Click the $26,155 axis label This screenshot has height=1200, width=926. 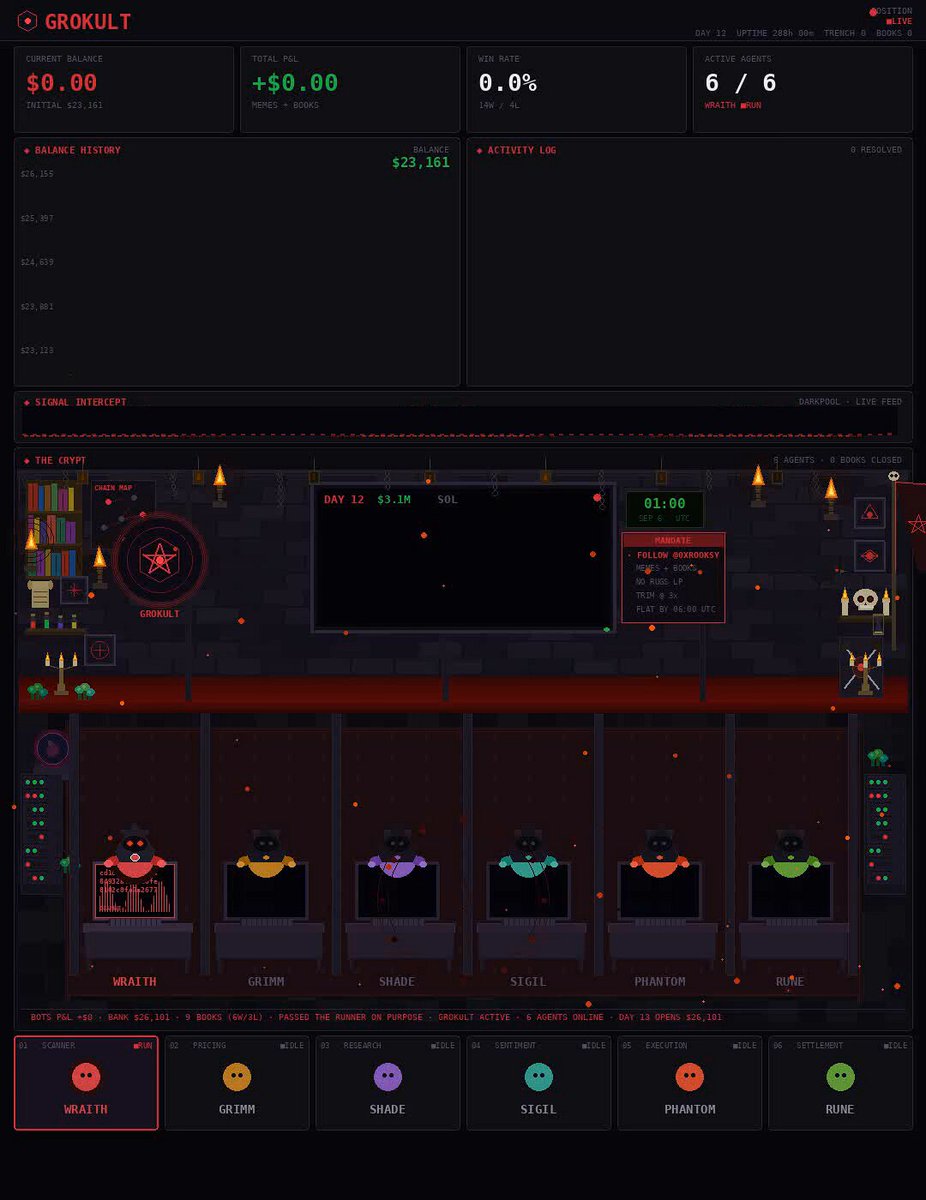[x=37, y=174]
